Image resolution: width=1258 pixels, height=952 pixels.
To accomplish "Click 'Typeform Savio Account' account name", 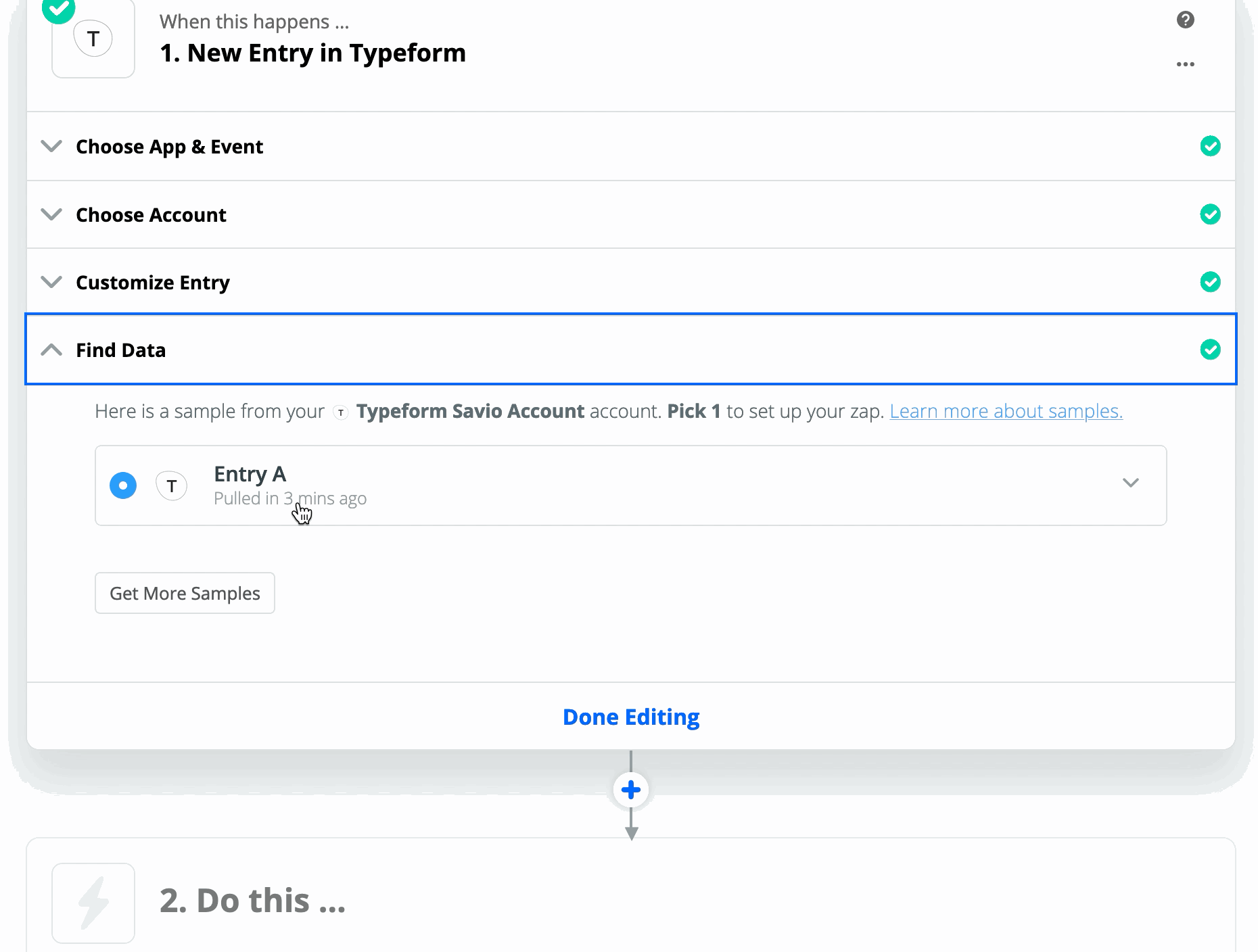I will [x=470, y=411].
